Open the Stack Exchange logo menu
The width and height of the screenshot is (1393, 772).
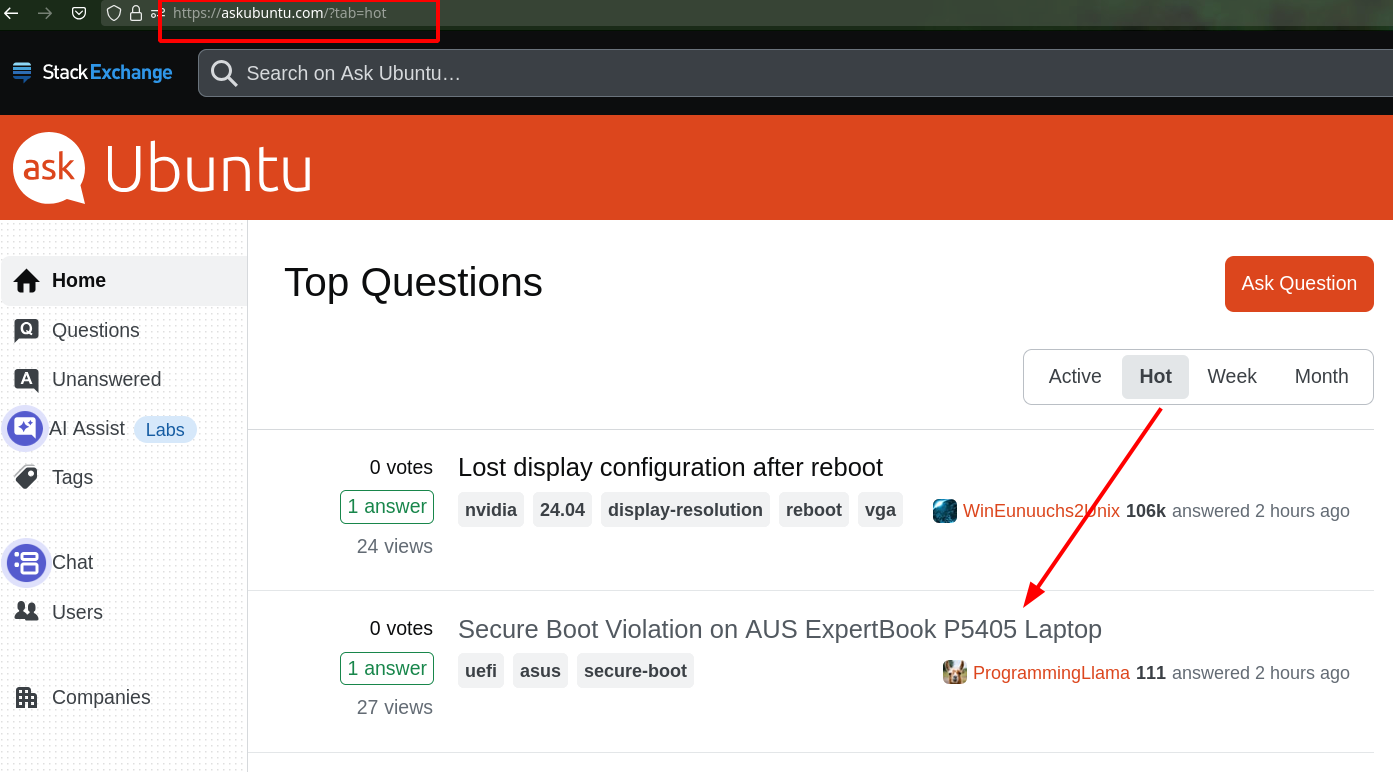pos(92,73)
